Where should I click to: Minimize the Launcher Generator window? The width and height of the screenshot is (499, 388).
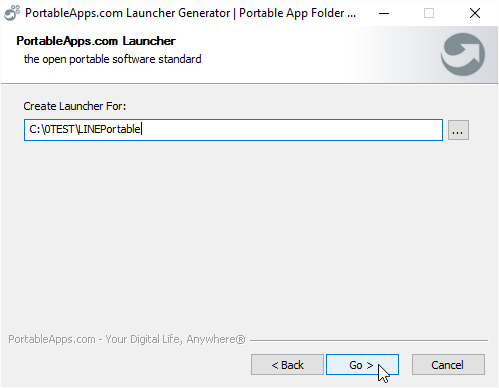click(x=384, y=13)
